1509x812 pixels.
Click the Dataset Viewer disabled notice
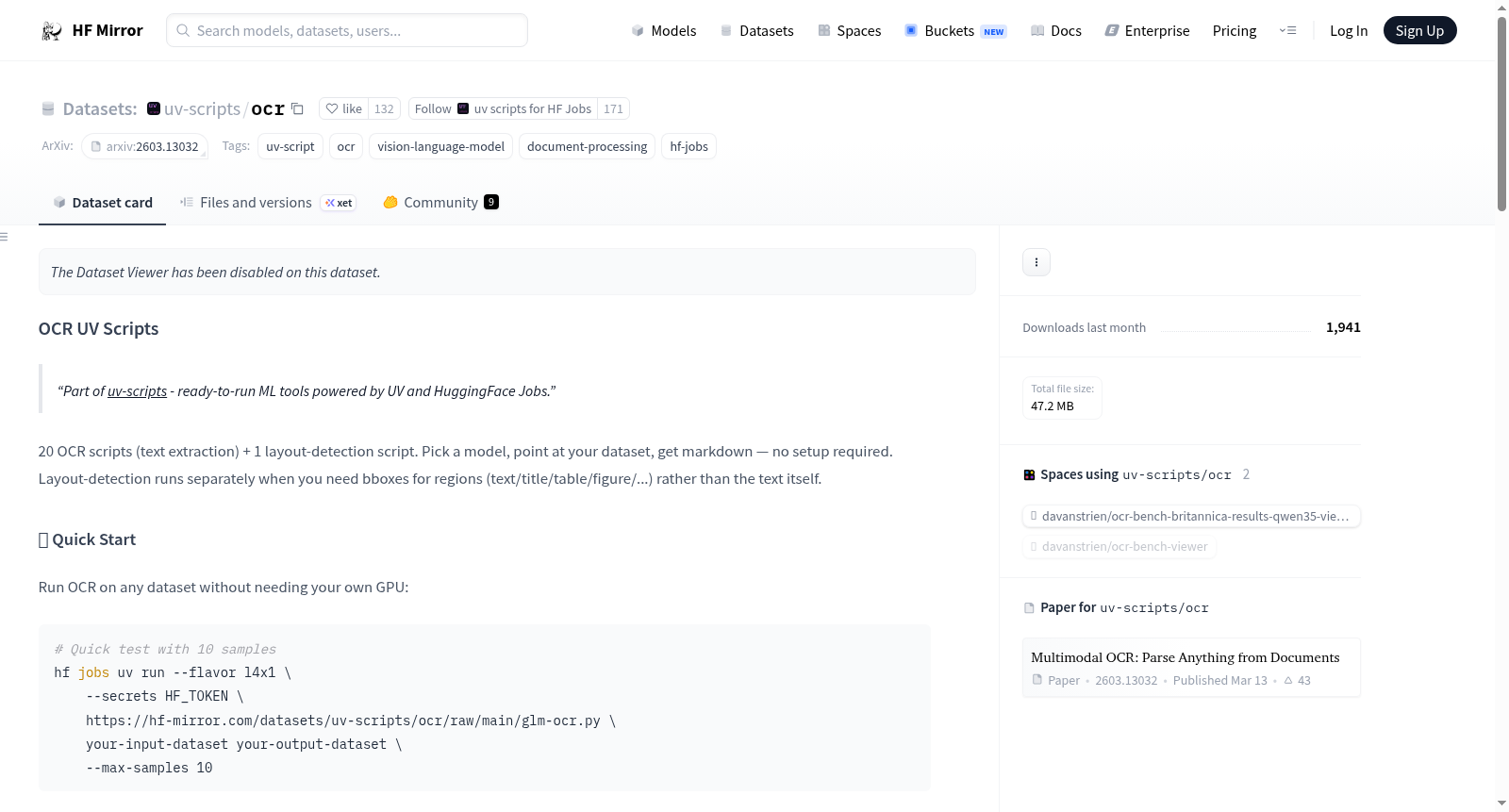pyautogui.click(x=507, y=272)
